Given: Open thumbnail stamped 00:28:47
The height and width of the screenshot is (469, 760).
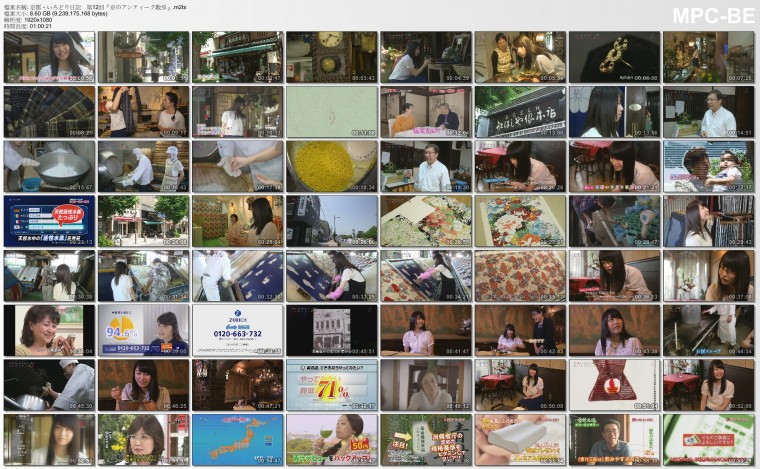Looking at the screenshot, I should pyautogui.click(x=614, y=221).
